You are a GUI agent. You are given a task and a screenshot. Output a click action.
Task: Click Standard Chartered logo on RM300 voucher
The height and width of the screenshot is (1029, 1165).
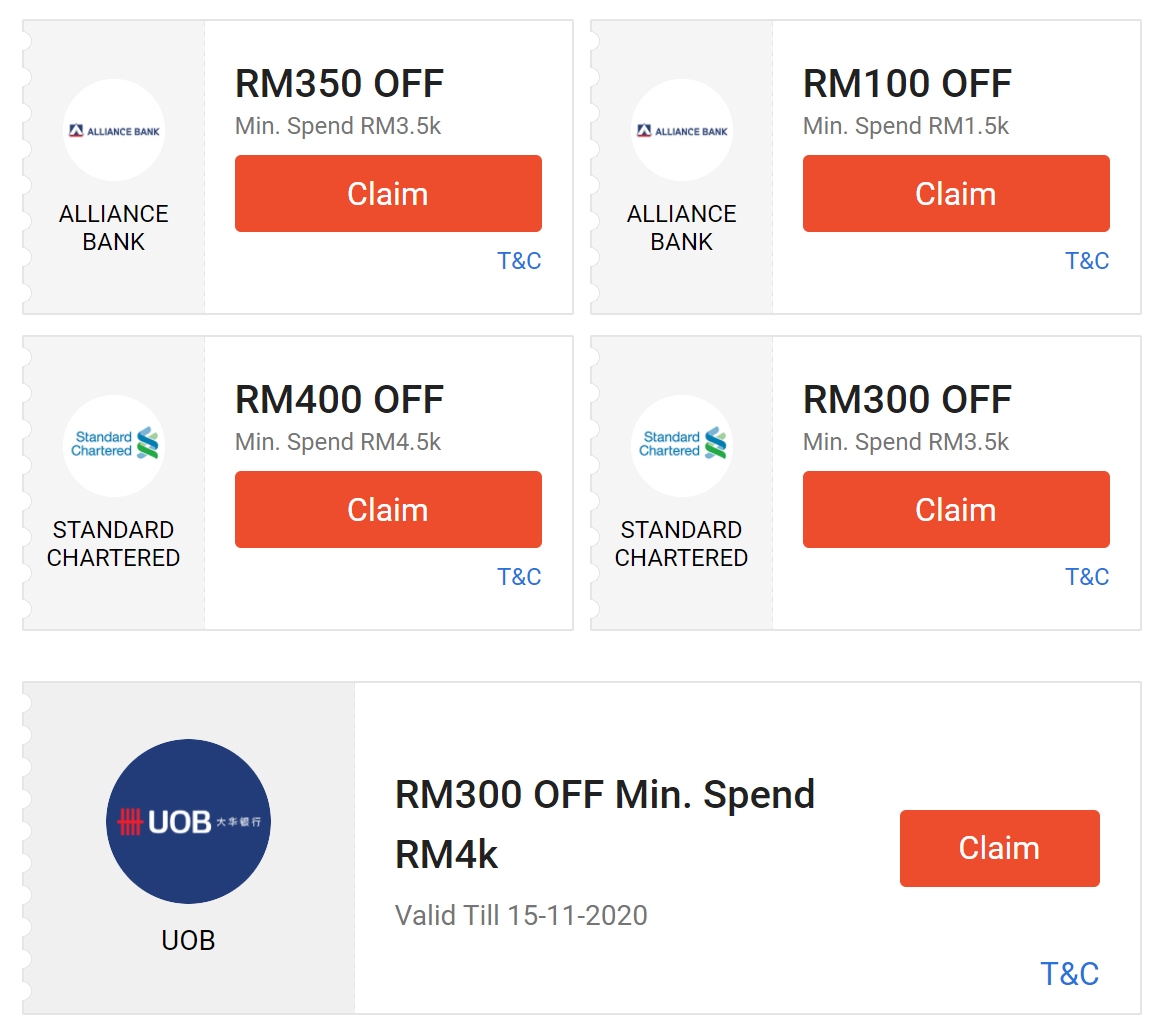[682, 445]
